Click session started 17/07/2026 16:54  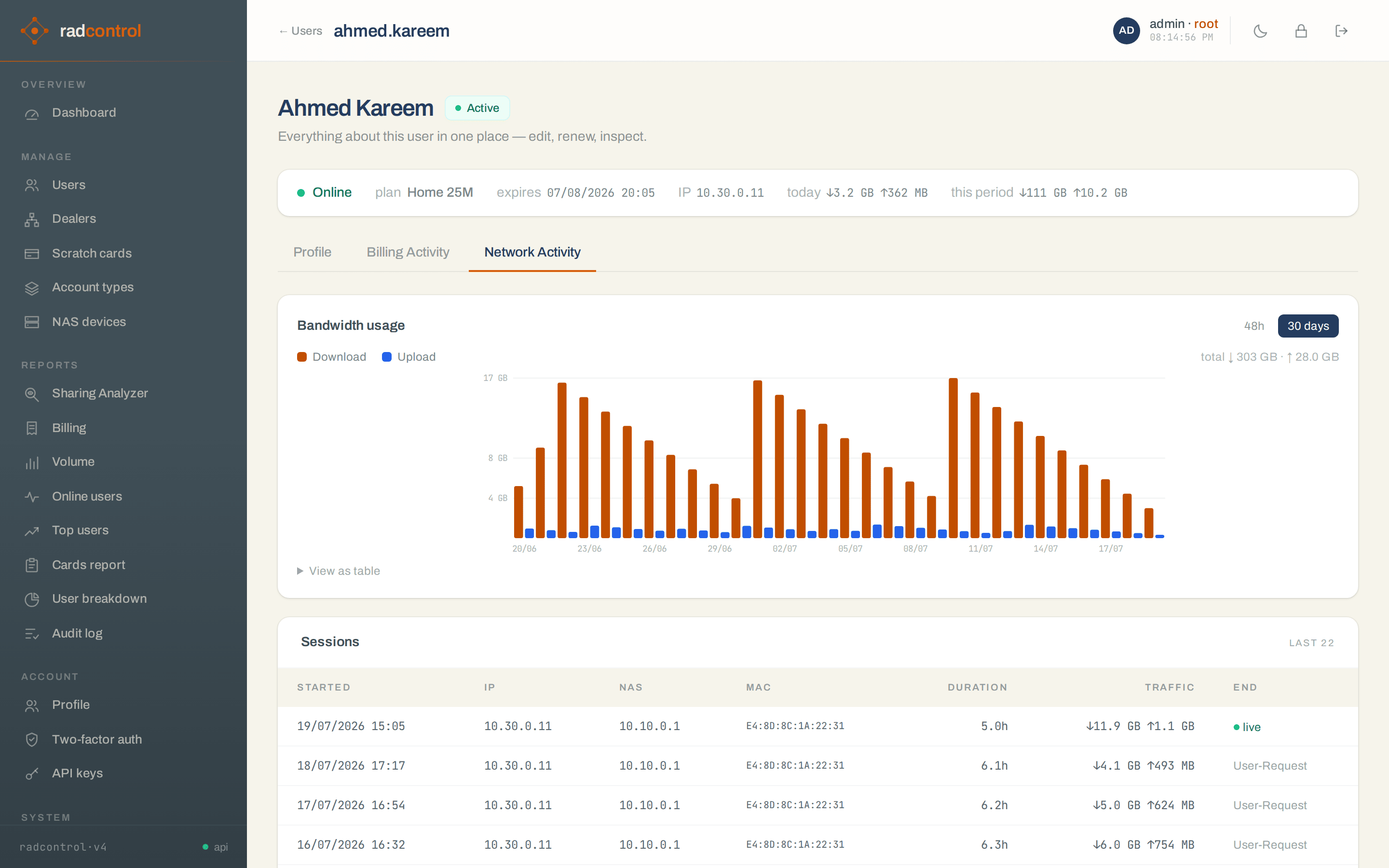pos(351,805)
